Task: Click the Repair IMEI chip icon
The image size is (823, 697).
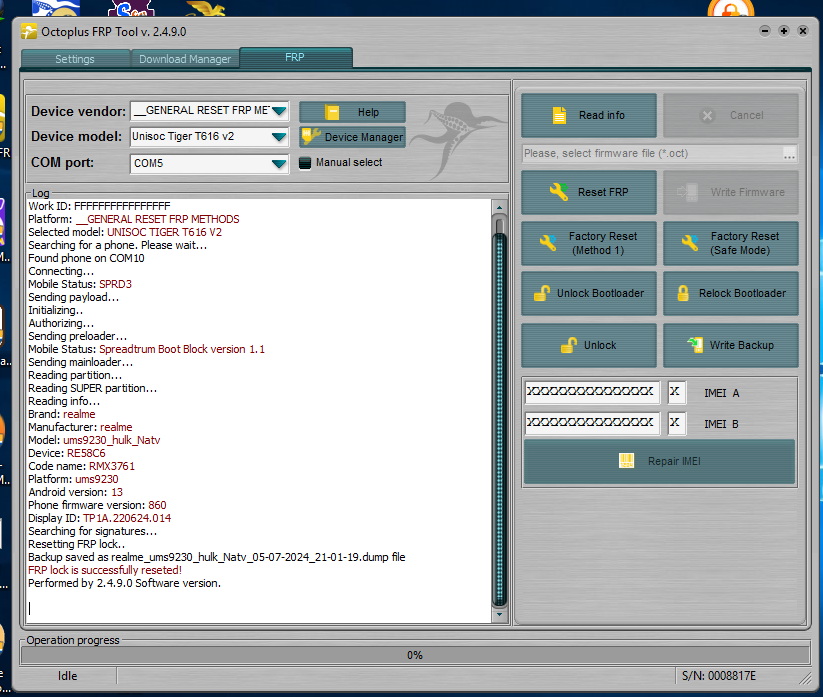Action: pos(627,461)
